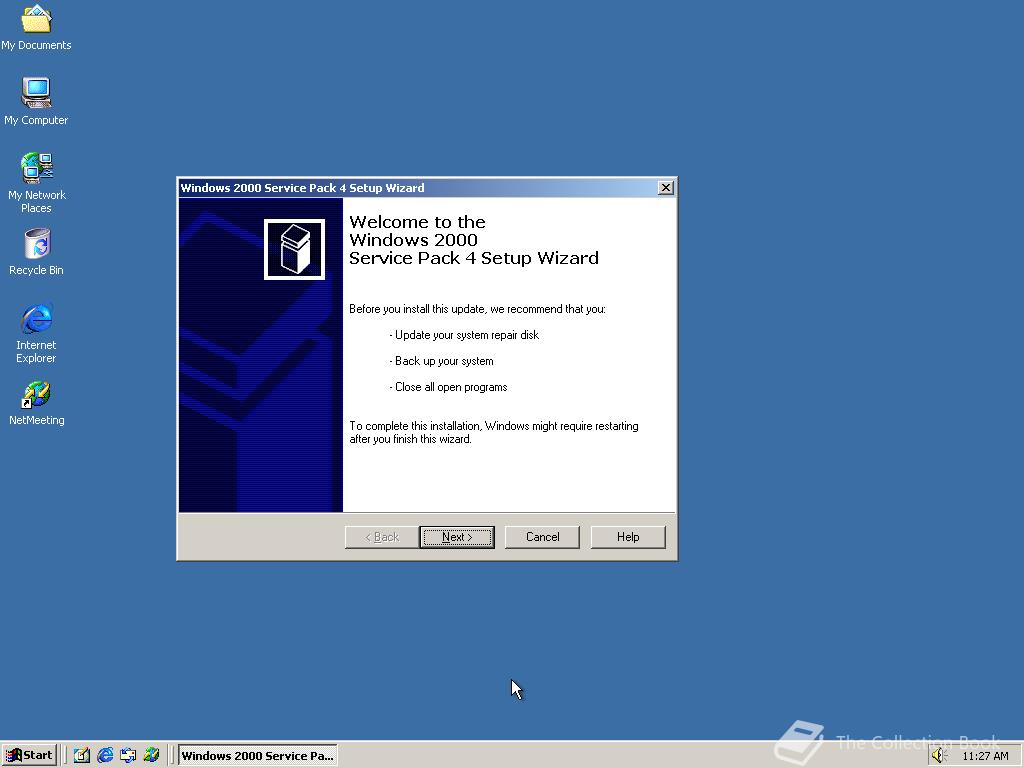Select the Recycle Bin icon
The image size is (1024, 768).
tap(36, 252)
